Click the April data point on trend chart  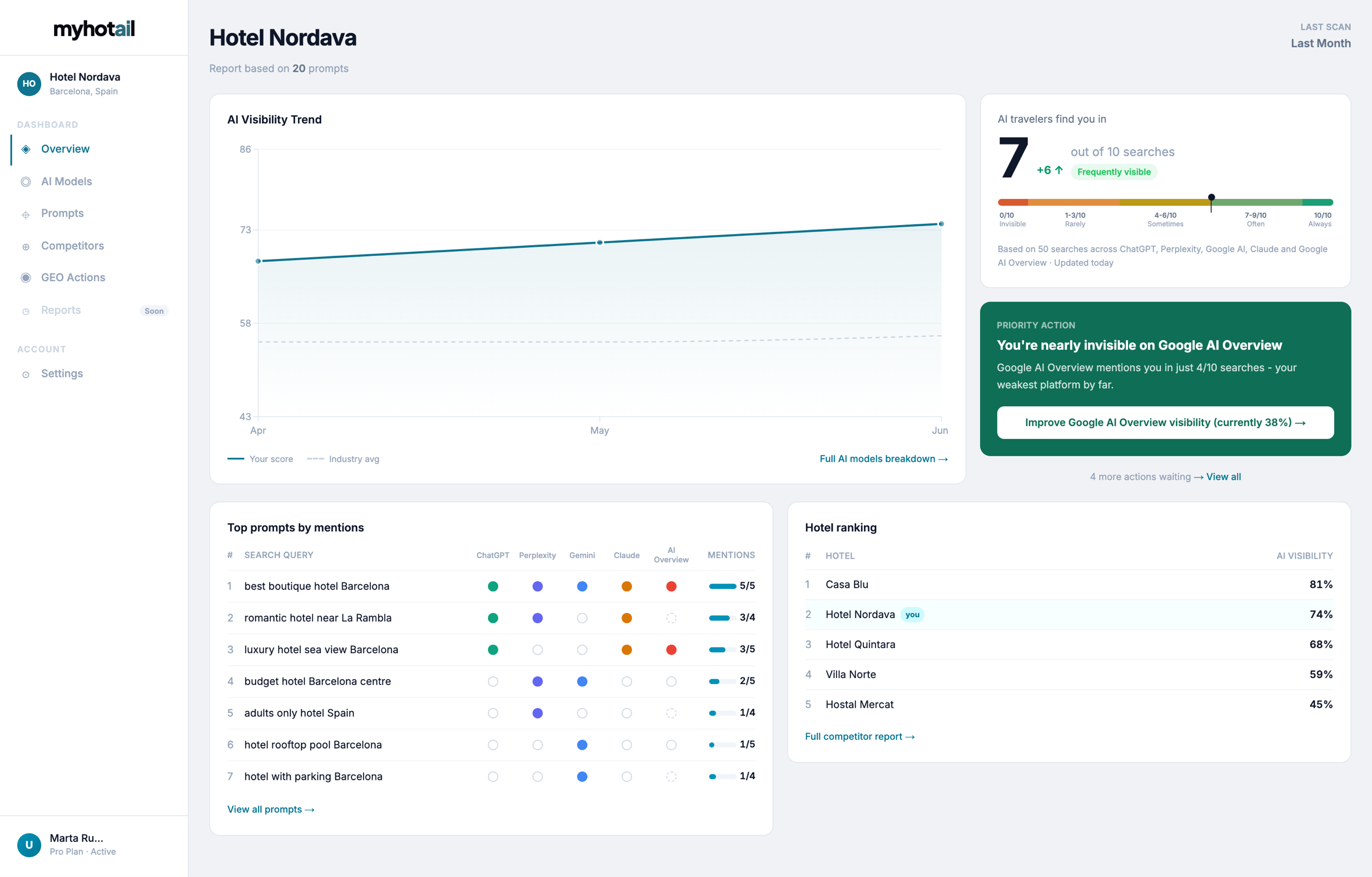point(258,261)
